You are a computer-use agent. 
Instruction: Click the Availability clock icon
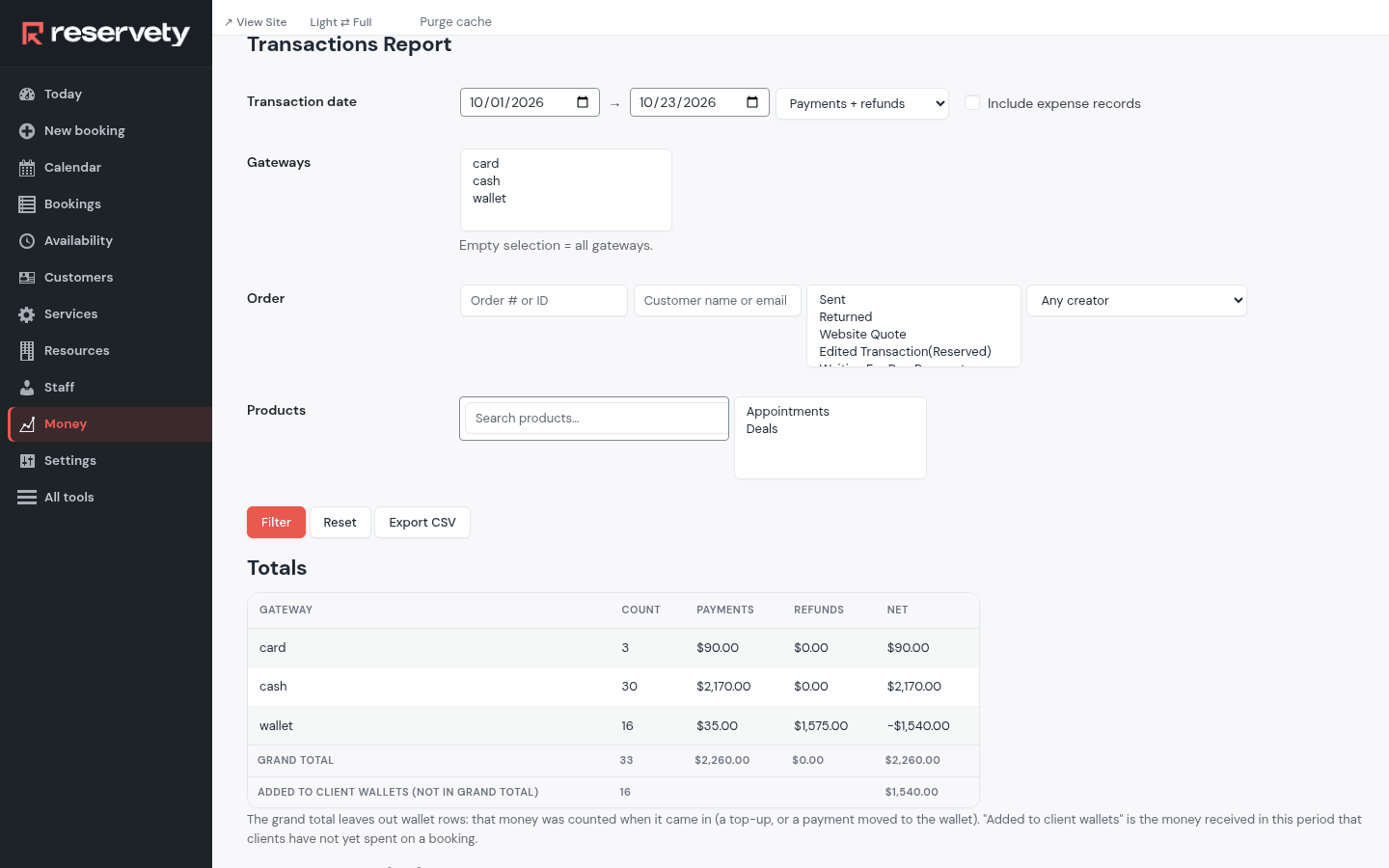[x=27, y=241]
